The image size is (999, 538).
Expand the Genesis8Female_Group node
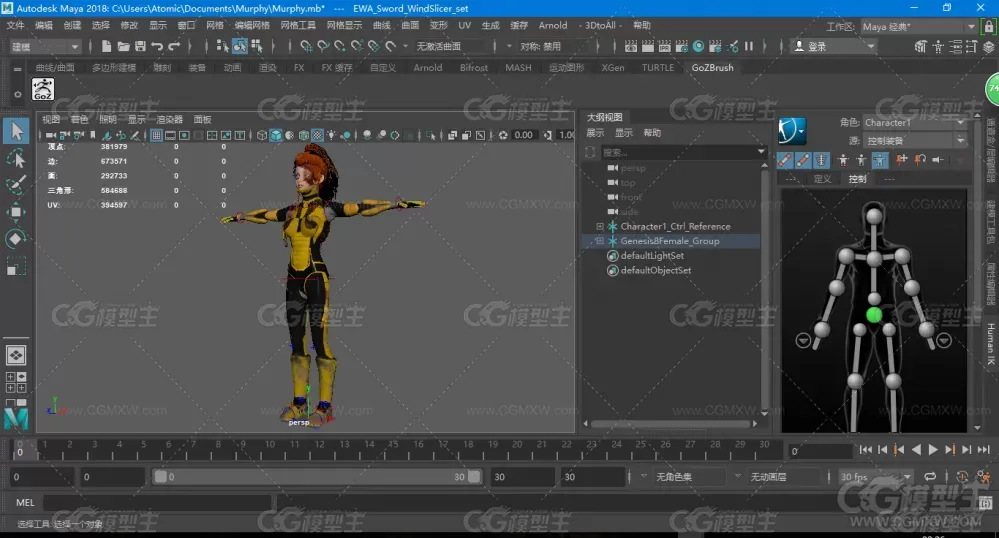click(x=600, y=241)
